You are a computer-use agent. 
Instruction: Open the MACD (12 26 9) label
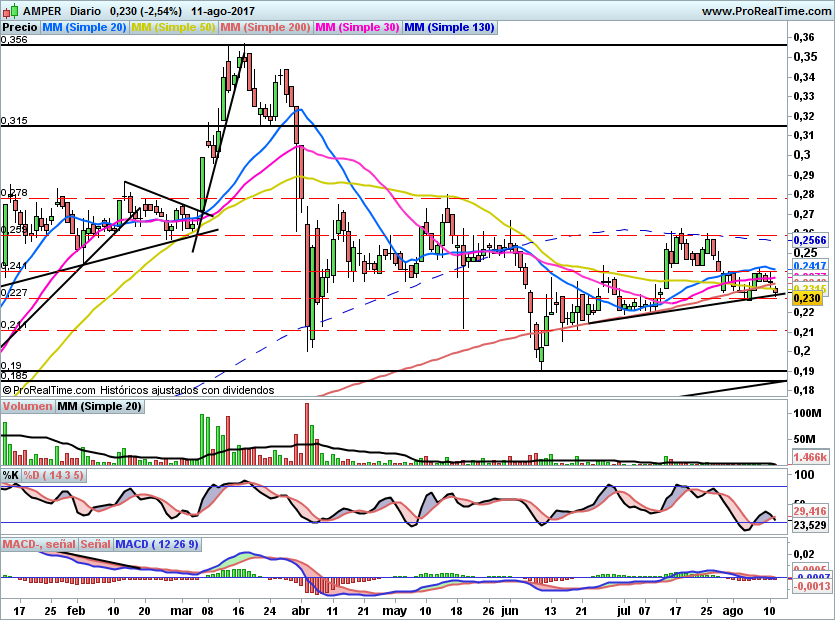pyautogui.click(x=157, y=544)
